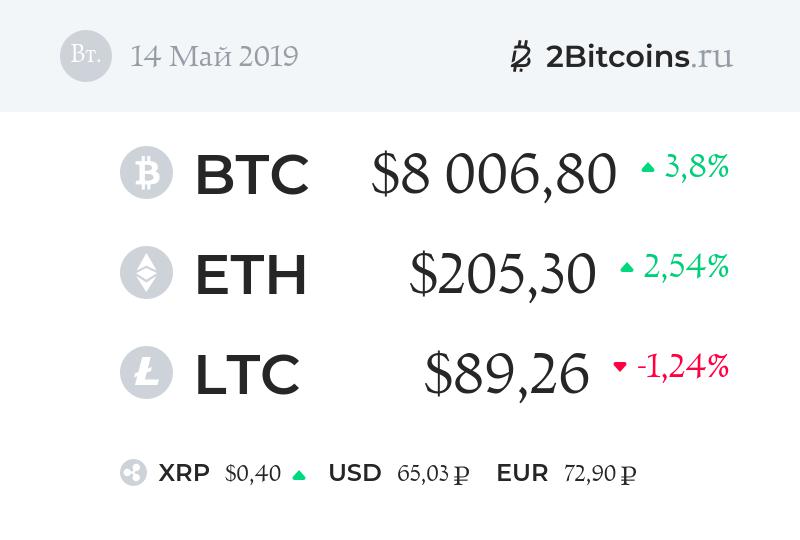Select the LTC ticker label
800x540 pixels.
tap(247, 374)
